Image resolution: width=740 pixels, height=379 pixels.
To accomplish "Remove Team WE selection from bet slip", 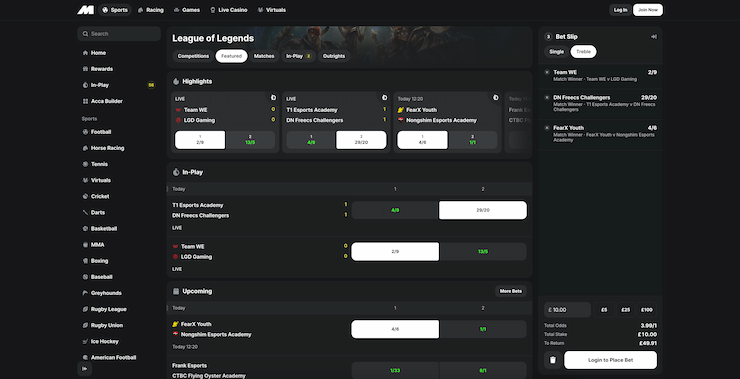I will click(x=547, y=72).
